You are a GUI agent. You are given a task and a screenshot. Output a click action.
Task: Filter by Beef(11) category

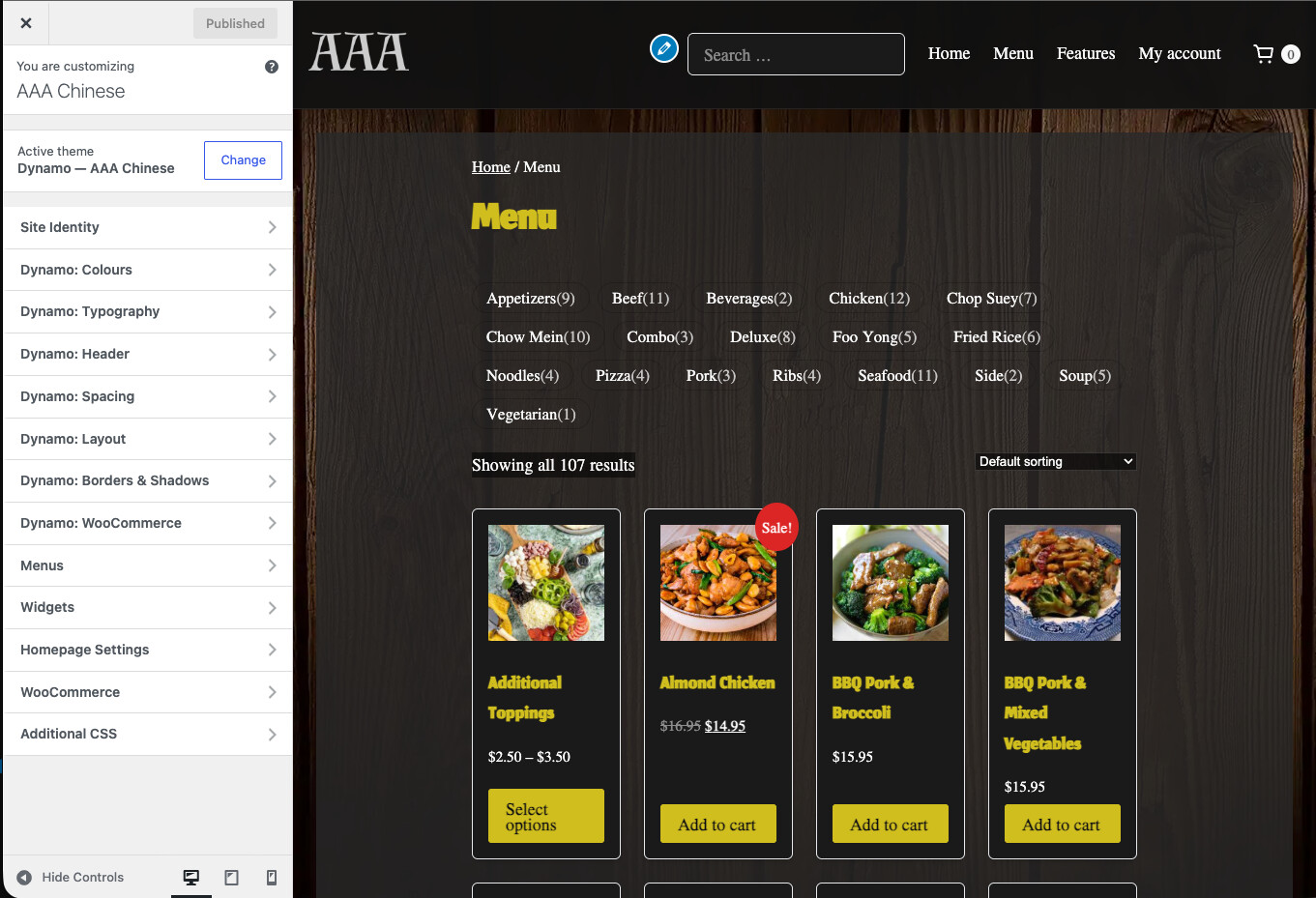coord(640,299)
